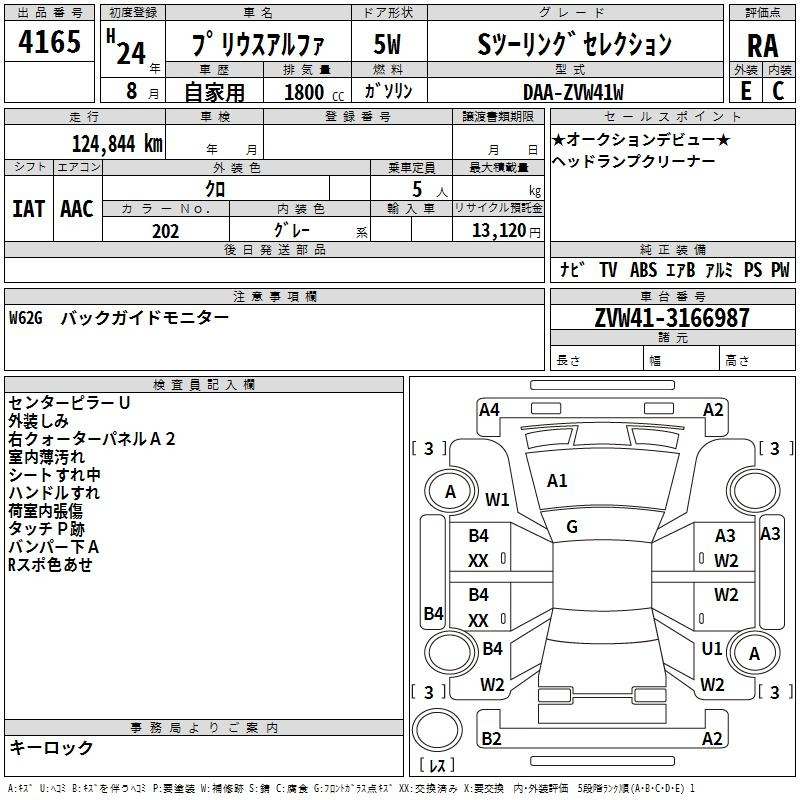The width and height of the screenshot is (800, 800).
Task: Click the 右クォーターパネルA2 inspector note
Action: [92, 439]
